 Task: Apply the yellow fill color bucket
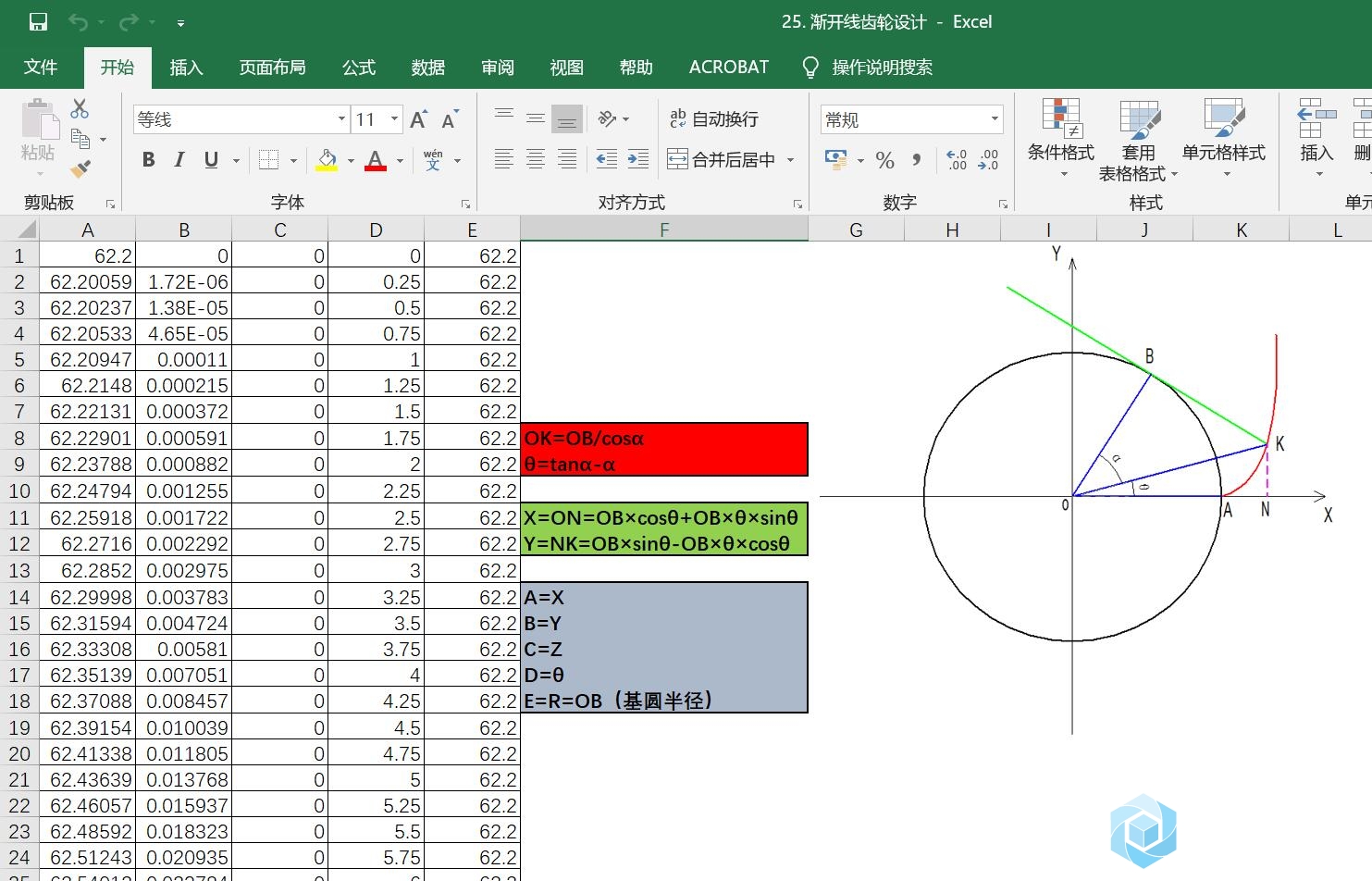327,159
